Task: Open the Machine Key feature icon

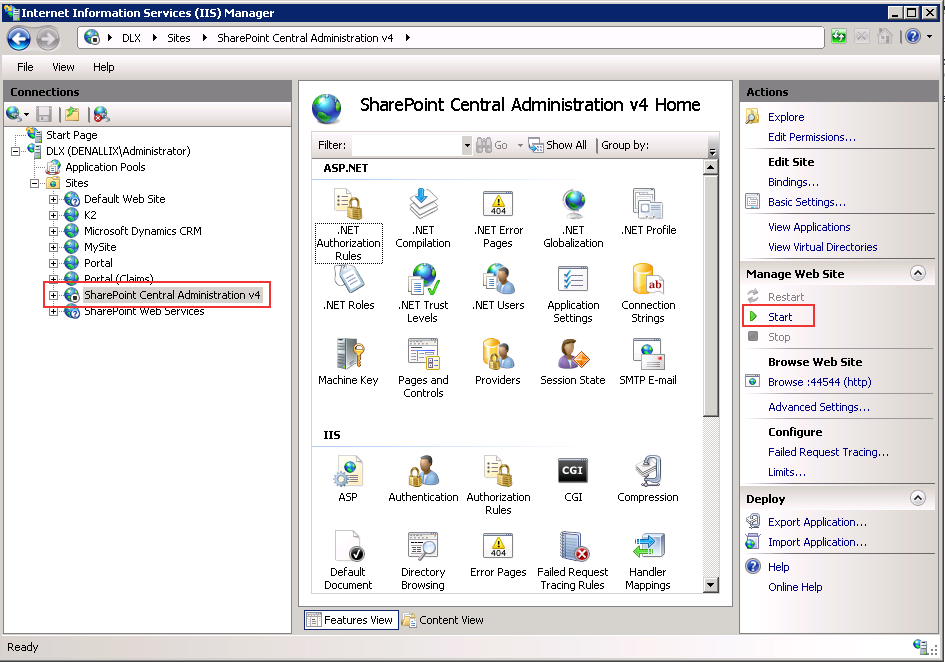Action: pos(348,355)
